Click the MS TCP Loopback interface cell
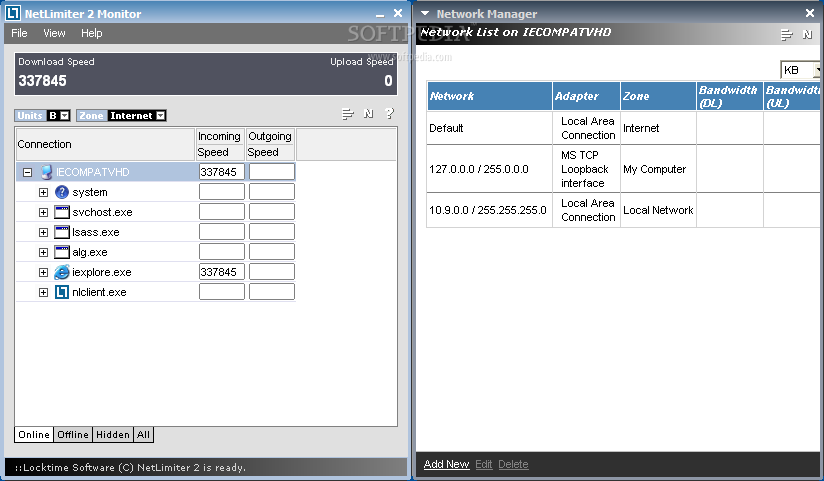824x481 pixels. pos(584,169)
